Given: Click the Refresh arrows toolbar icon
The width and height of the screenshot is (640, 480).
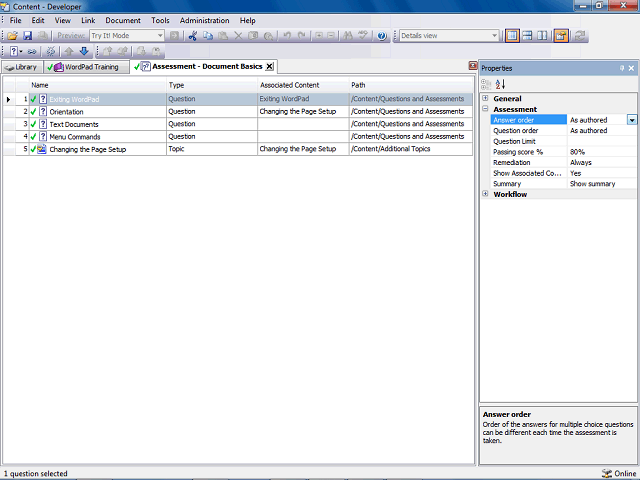Looking at the screenshot, I should (580, 36).
